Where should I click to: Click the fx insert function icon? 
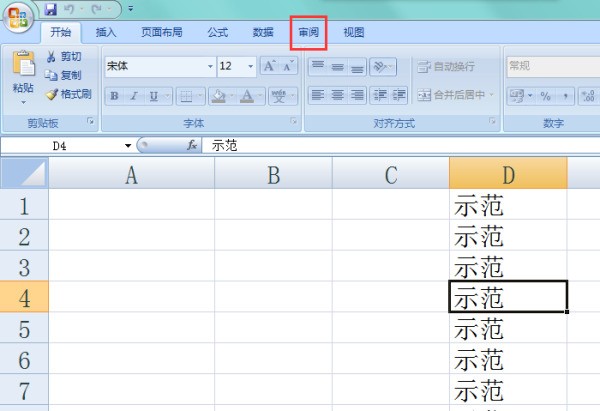coord(192,145)
